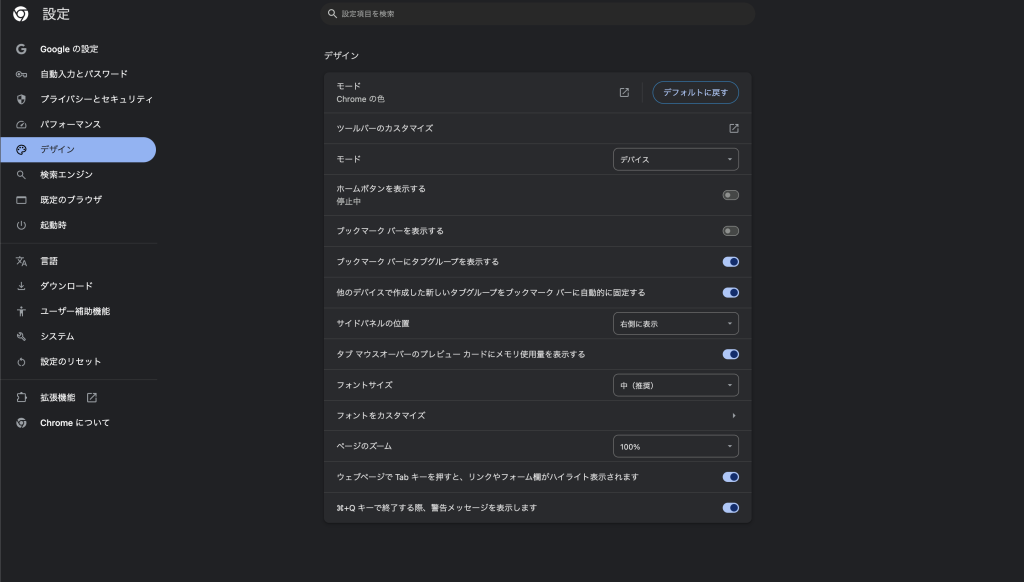Click the magnifier icon for 検索エンジン
Viewport: 1024px width, 582px height.
pos(21,175)
